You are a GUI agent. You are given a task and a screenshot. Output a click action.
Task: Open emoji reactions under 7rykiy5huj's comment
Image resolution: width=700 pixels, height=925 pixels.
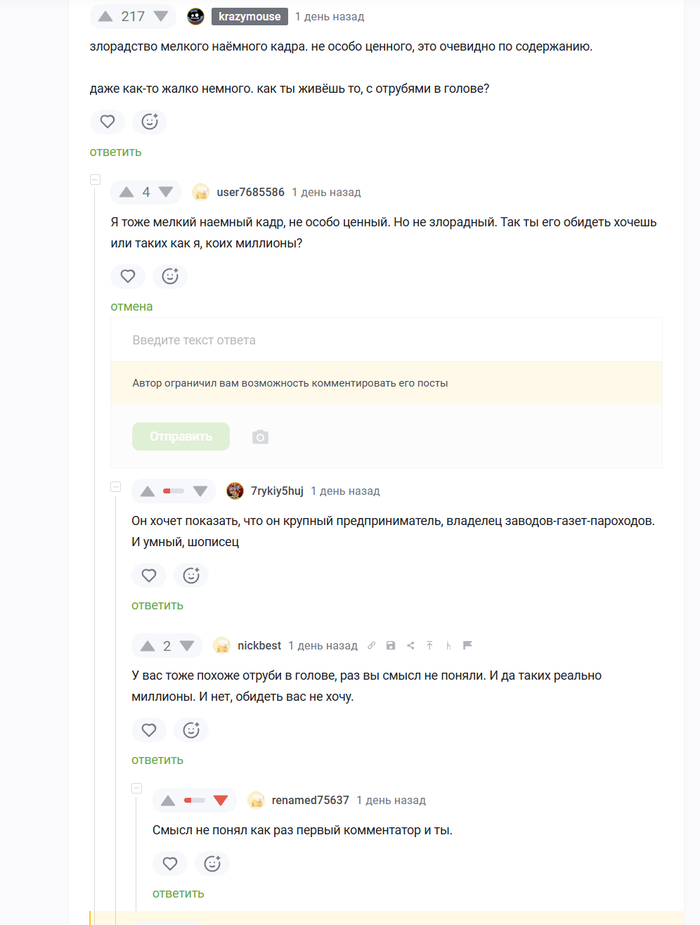191,575
